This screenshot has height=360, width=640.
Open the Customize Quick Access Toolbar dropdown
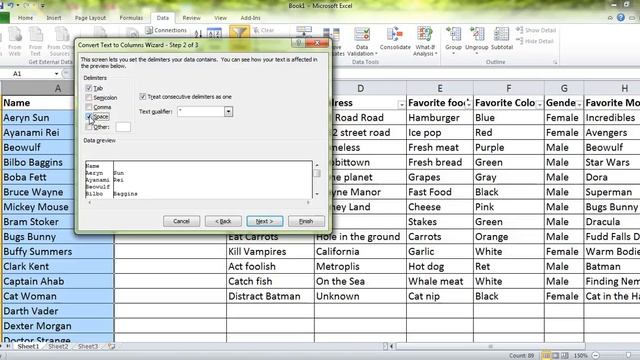pos(42,6)
